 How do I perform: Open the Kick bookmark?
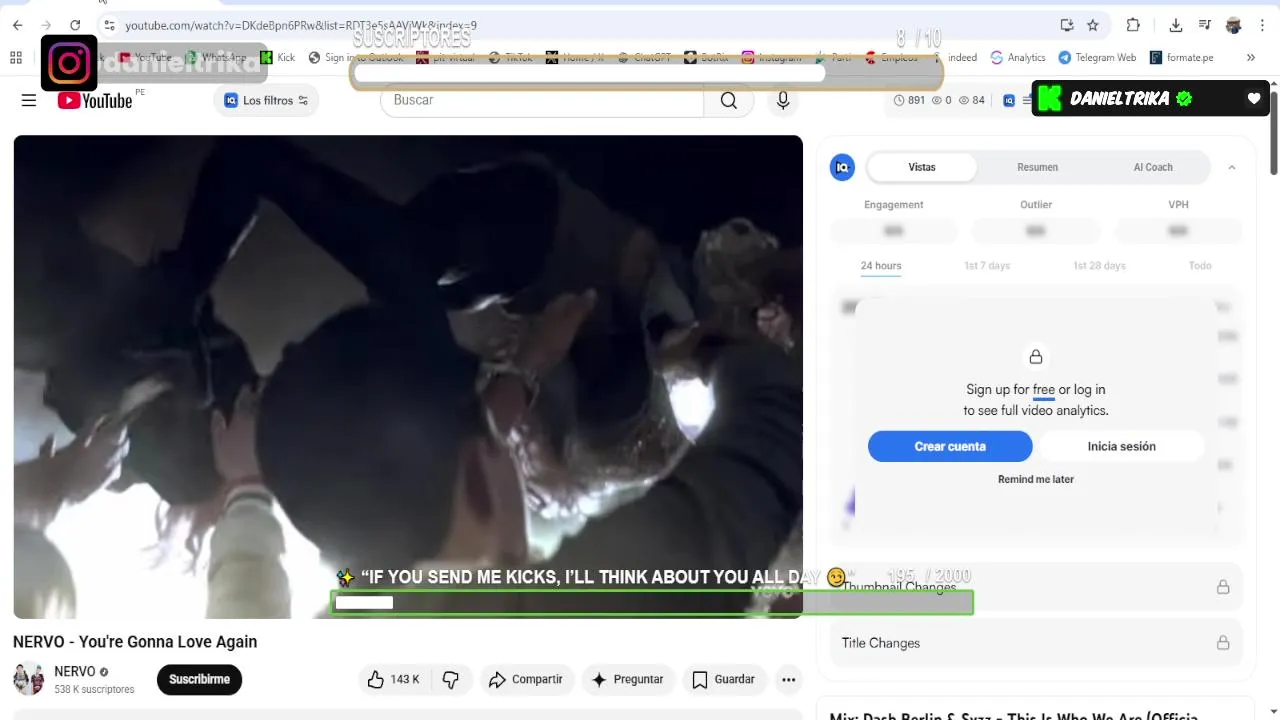[x=278, y=57]
